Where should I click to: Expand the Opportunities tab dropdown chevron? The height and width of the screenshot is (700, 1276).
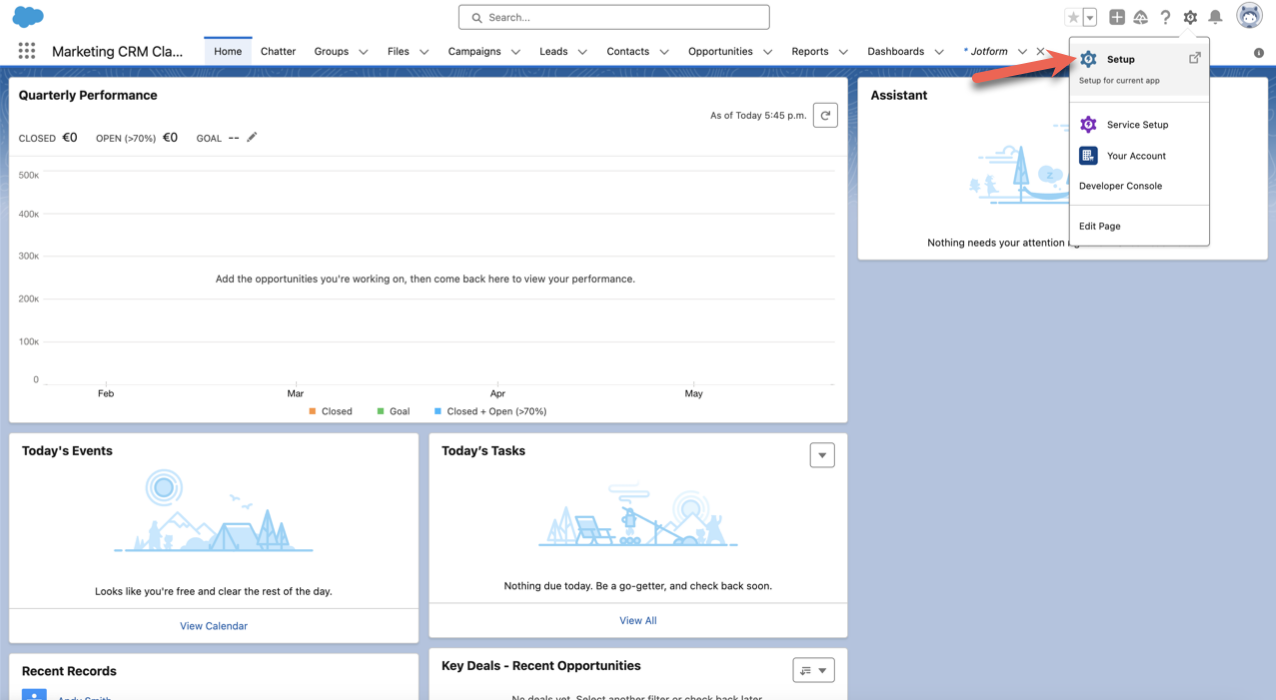[768, 52]
